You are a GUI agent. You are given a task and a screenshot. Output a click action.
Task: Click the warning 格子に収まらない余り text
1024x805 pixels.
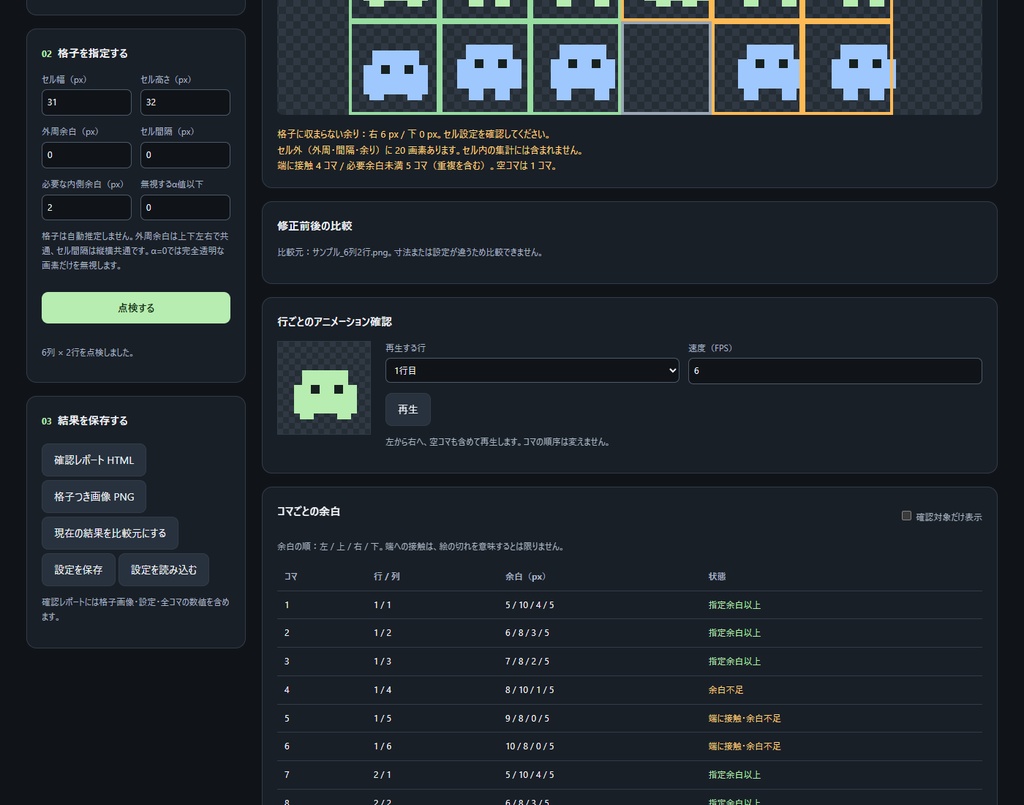[x=414, y=134]
